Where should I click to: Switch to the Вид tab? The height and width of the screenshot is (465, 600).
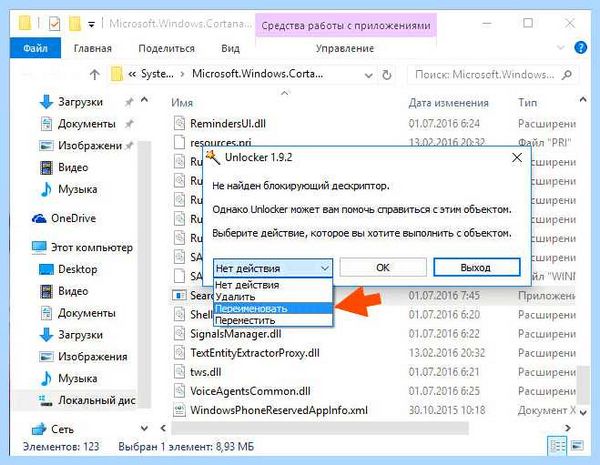pyautogui.click(x=231, y=49)
